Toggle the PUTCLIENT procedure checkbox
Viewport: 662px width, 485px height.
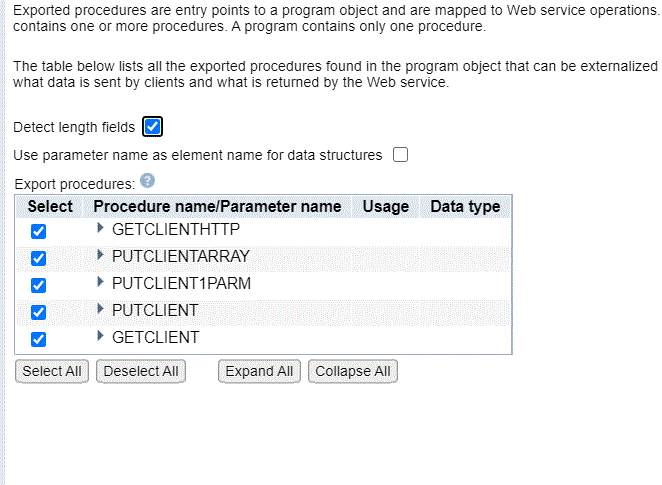[x=38, y=312]
